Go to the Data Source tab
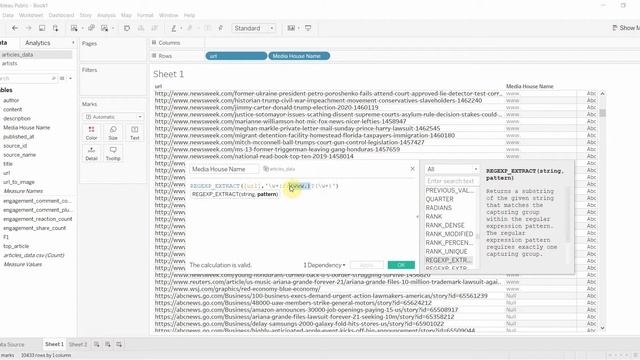 point(12,344)
